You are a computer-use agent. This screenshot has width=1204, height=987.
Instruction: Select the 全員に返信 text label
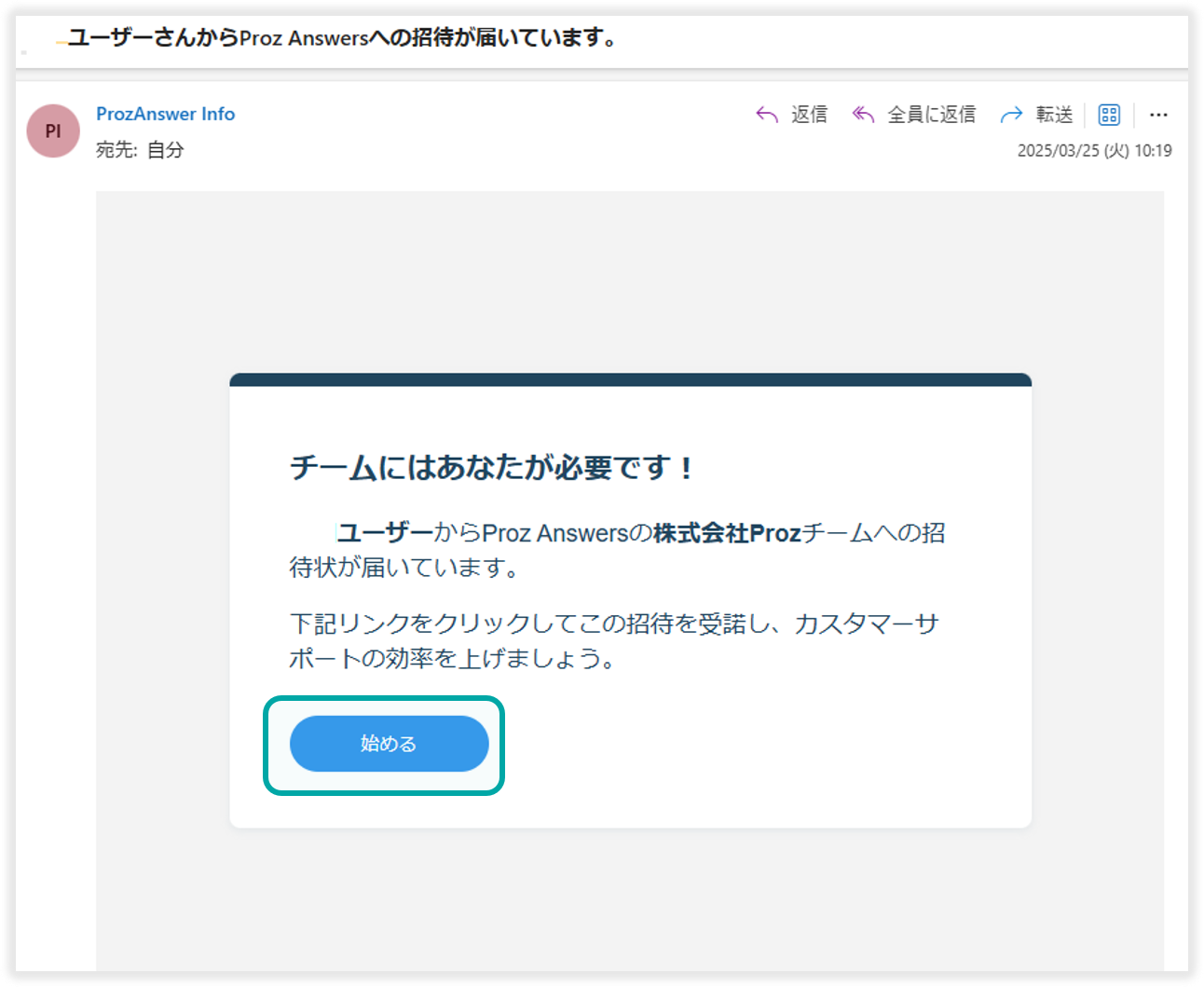click(x=931, y=115)
